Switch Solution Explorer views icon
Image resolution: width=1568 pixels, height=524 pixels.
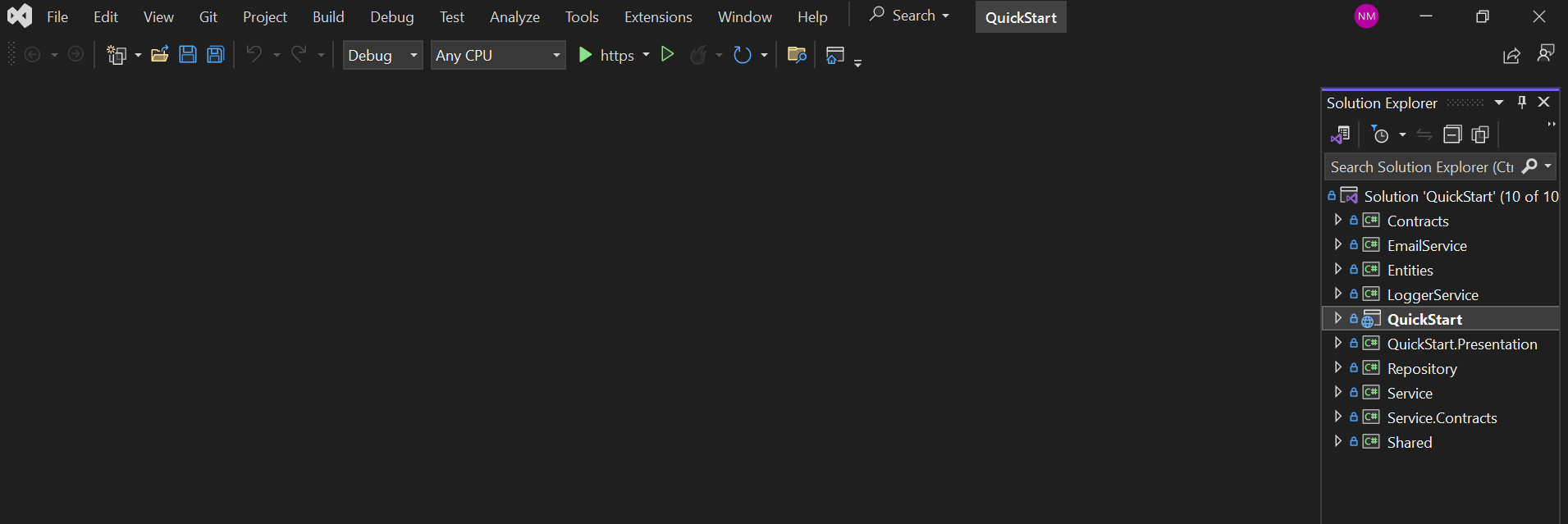point(1341,134)
